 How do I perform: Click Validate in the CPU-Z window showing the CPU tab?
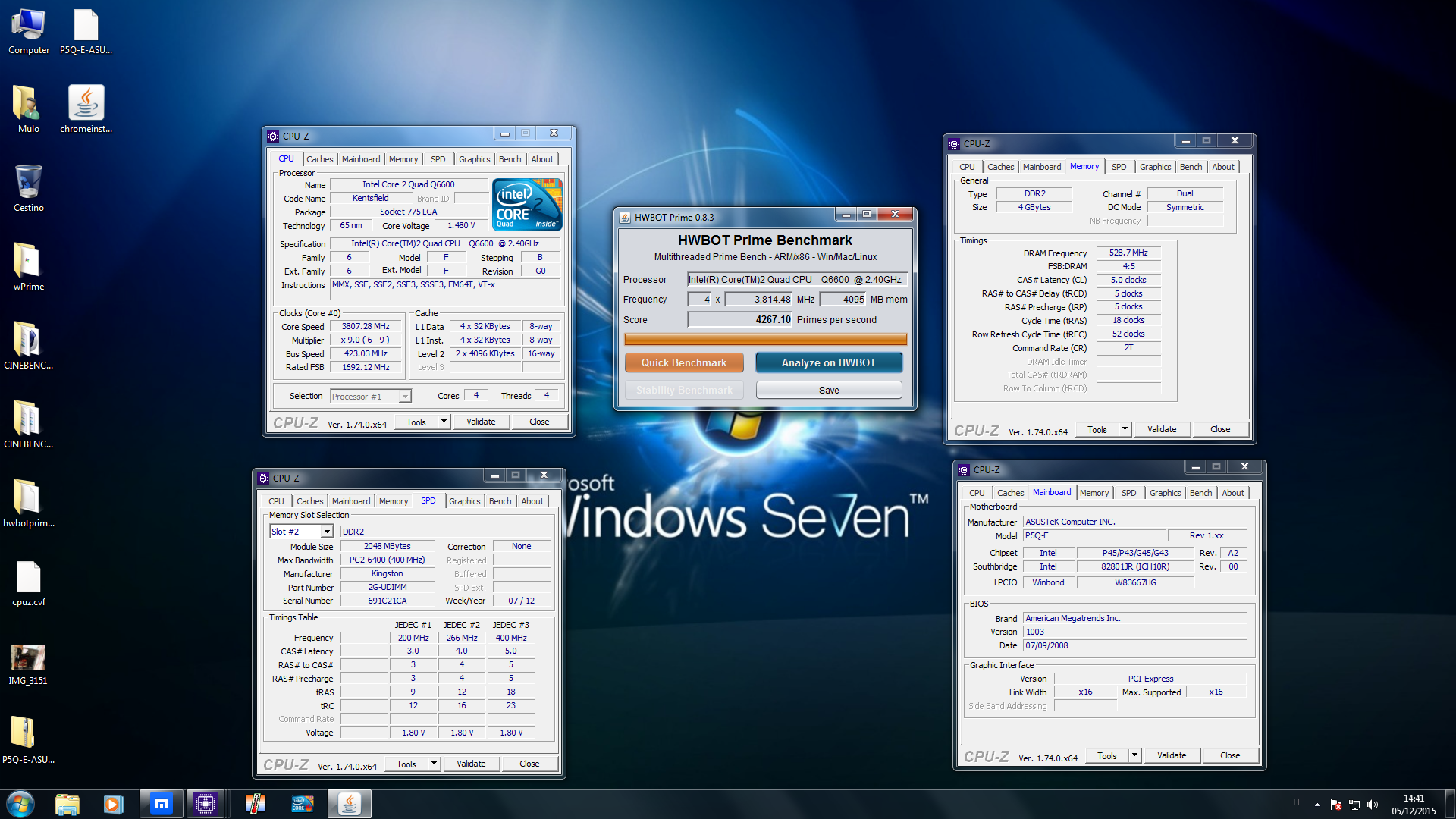coord(481,422)
